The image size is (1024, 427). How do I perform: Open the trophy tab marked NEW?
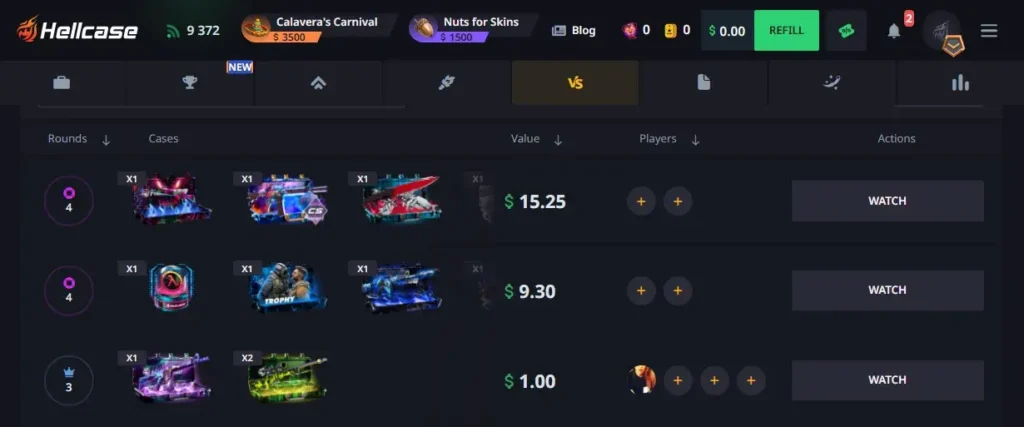(x=189, y=83)
